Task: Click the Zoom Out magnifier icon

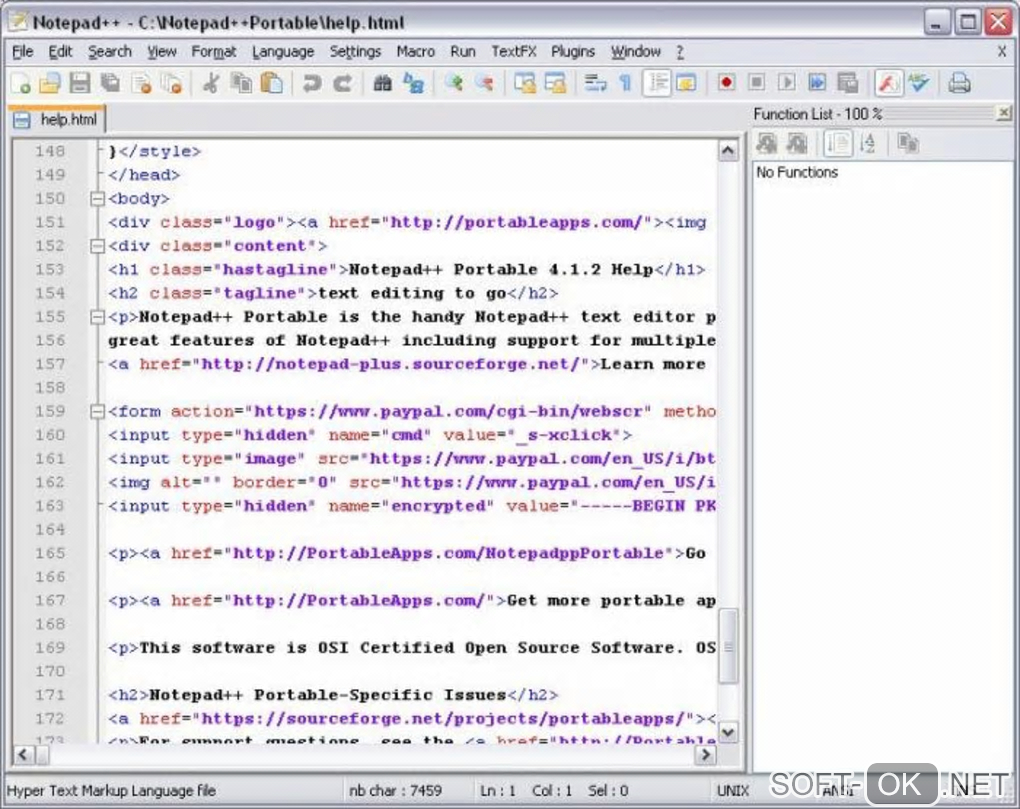Action: point(484,83)
